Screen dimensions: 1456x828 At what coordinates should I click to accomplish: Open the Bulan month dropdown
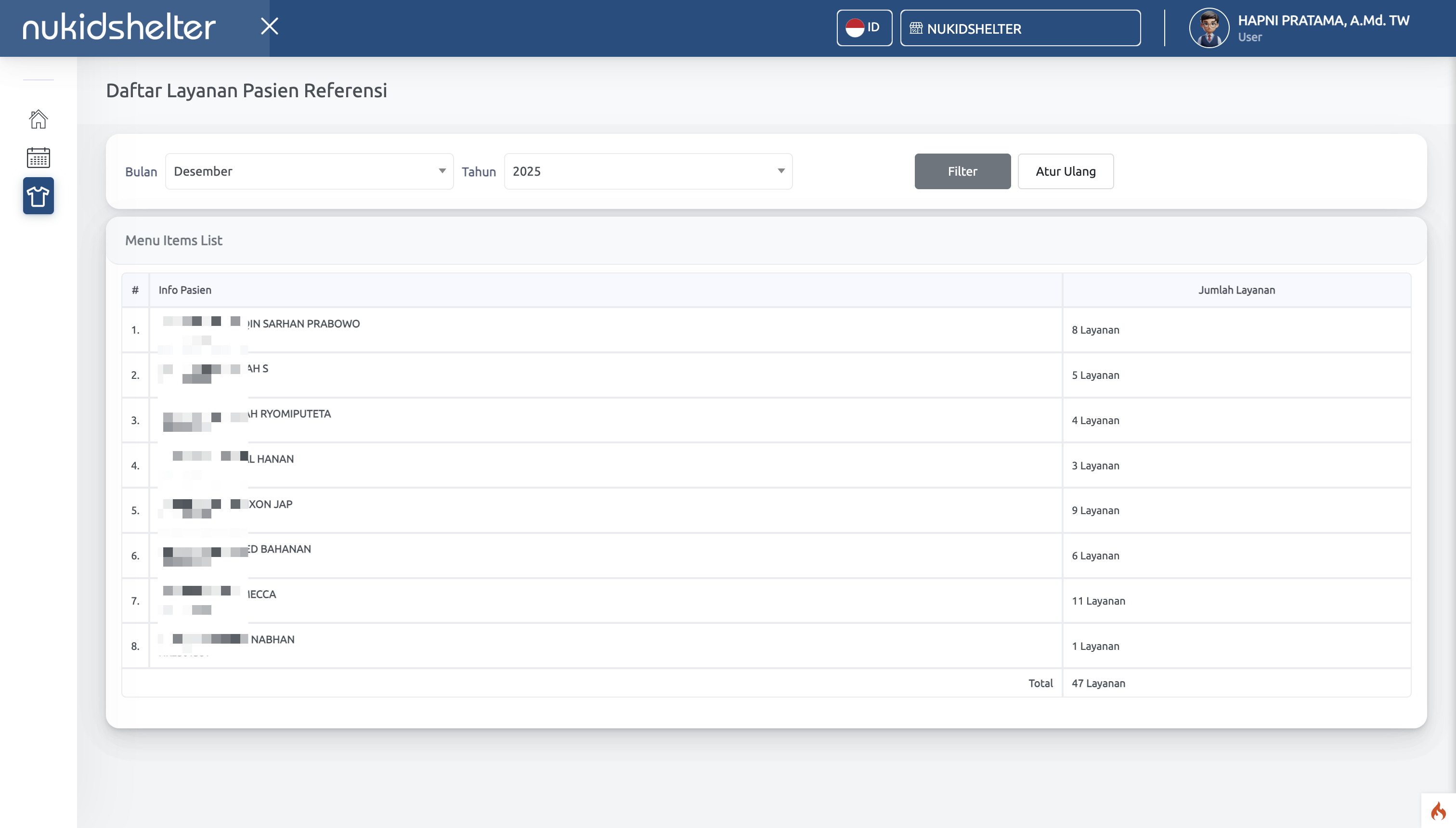[x=310, y=171]
